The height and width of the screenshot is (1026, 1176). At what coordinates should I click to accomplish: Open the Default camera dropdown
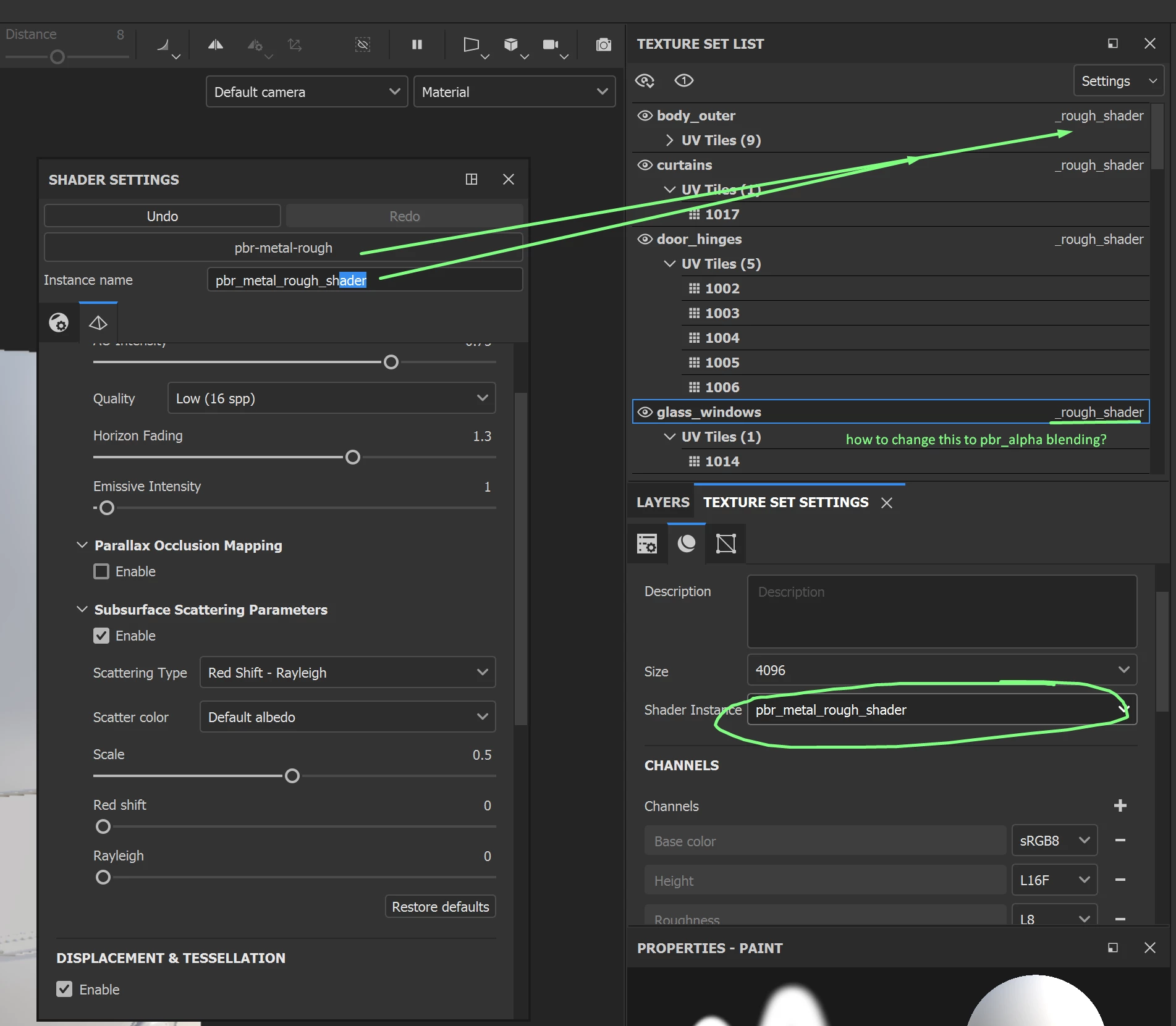307,92
